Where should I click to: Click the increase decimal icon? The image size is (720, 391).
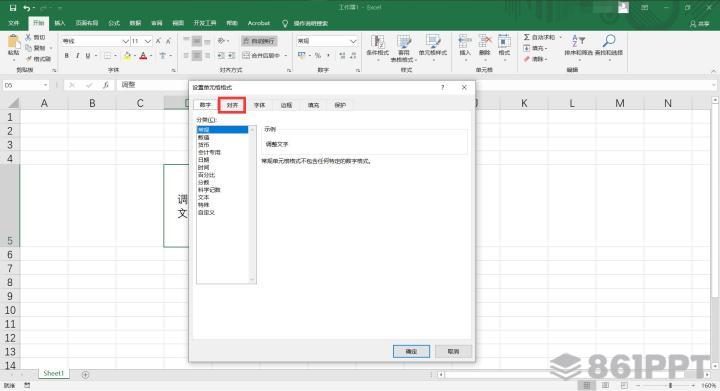[342, 56]
